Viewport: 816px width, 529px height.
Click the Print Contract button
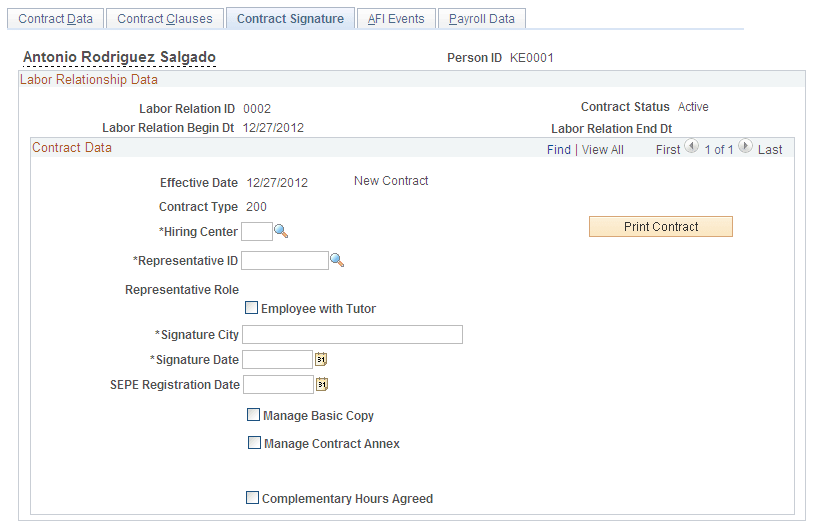(661, 227)
